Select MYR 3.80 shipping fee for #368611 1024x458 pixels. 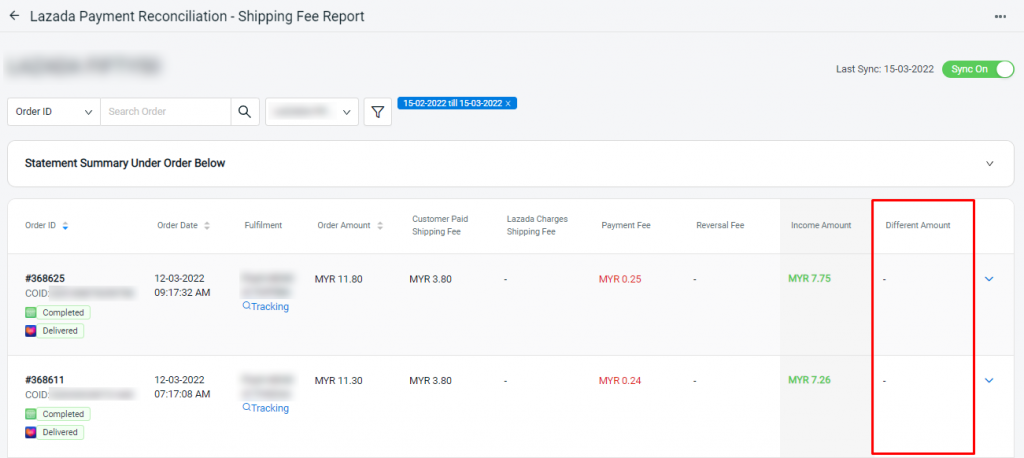coord(430,380)
